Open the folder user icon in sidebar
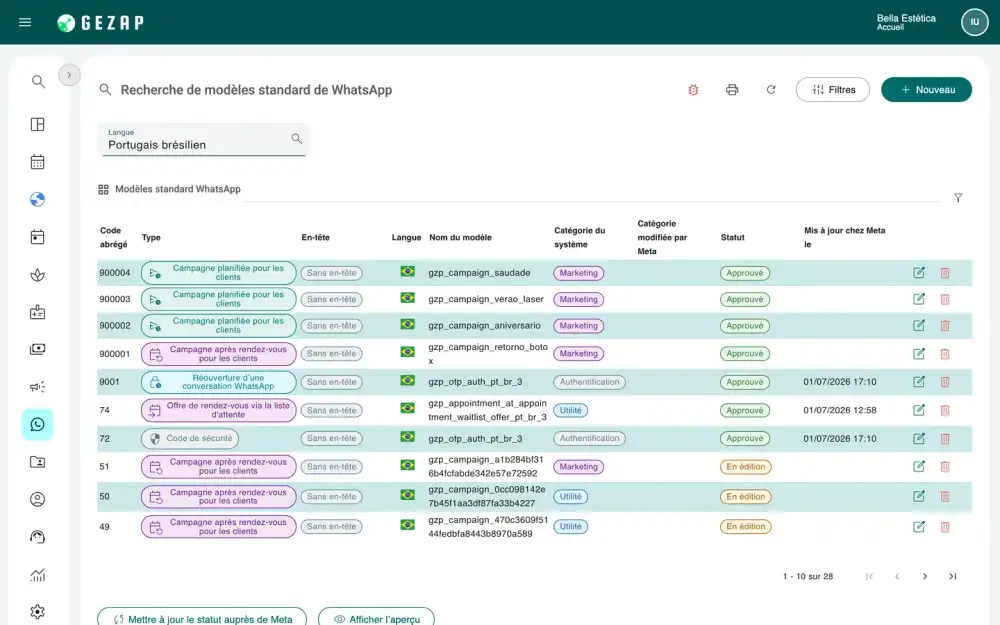 click(38, 462)
